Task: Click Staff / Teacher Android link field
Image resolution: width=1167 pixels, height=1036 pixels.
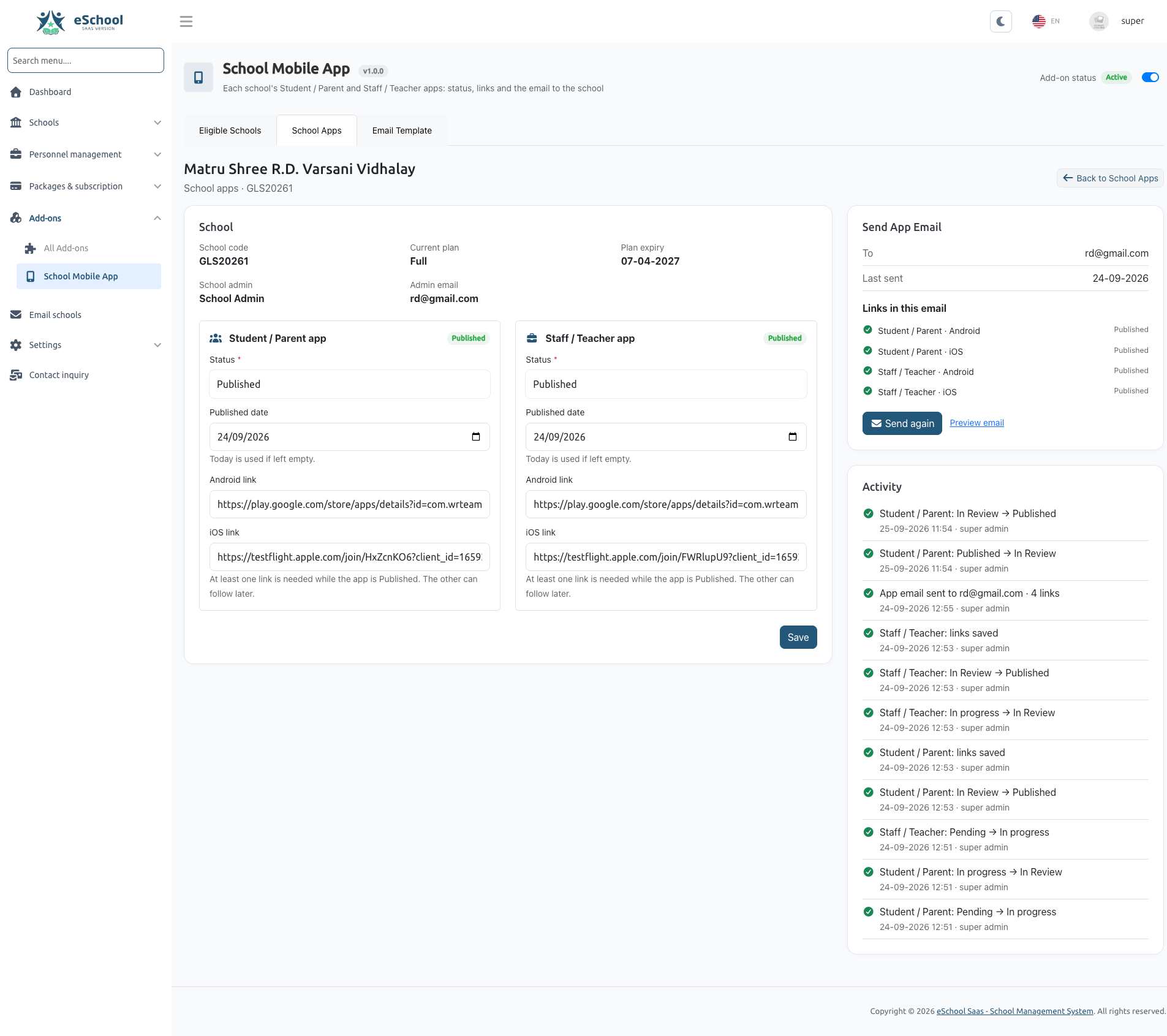Action: [x=666, y=504]
